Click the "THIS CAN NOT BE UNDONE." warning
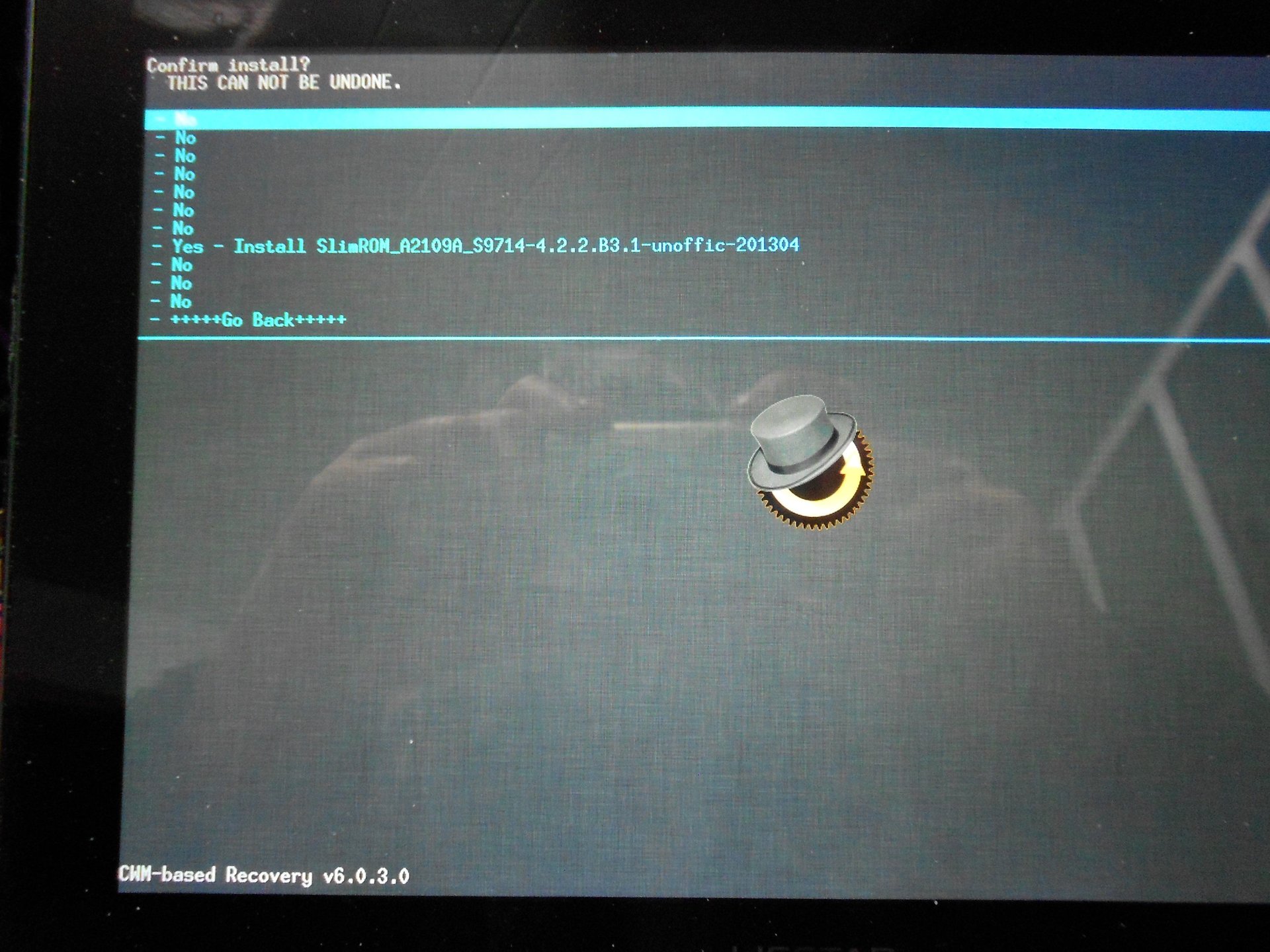Viewport: 1270px width, 952px height. [284, 83]
